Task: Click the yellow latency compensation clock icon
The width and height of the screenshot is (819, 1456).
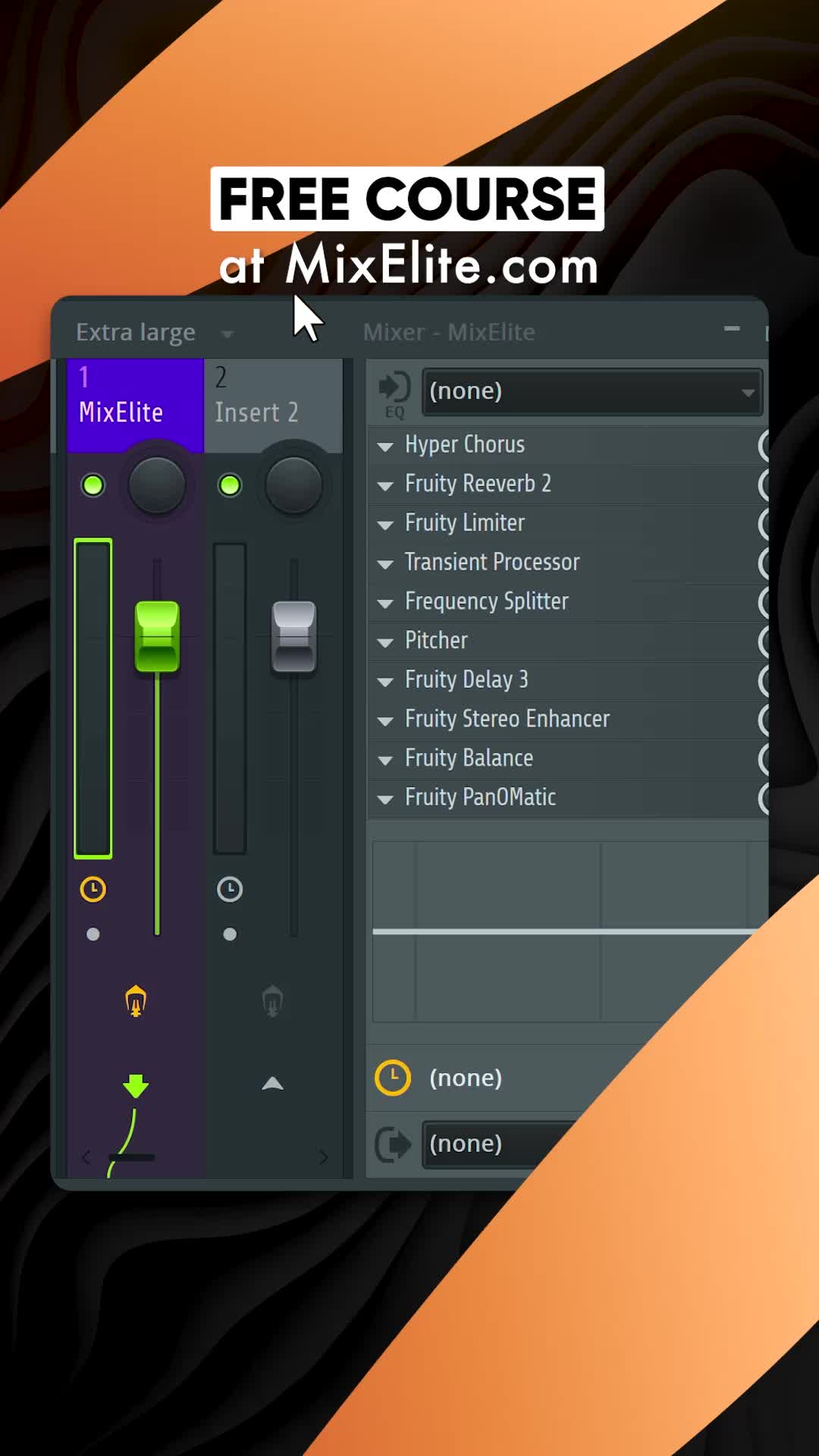Action: pos(393,1078)
